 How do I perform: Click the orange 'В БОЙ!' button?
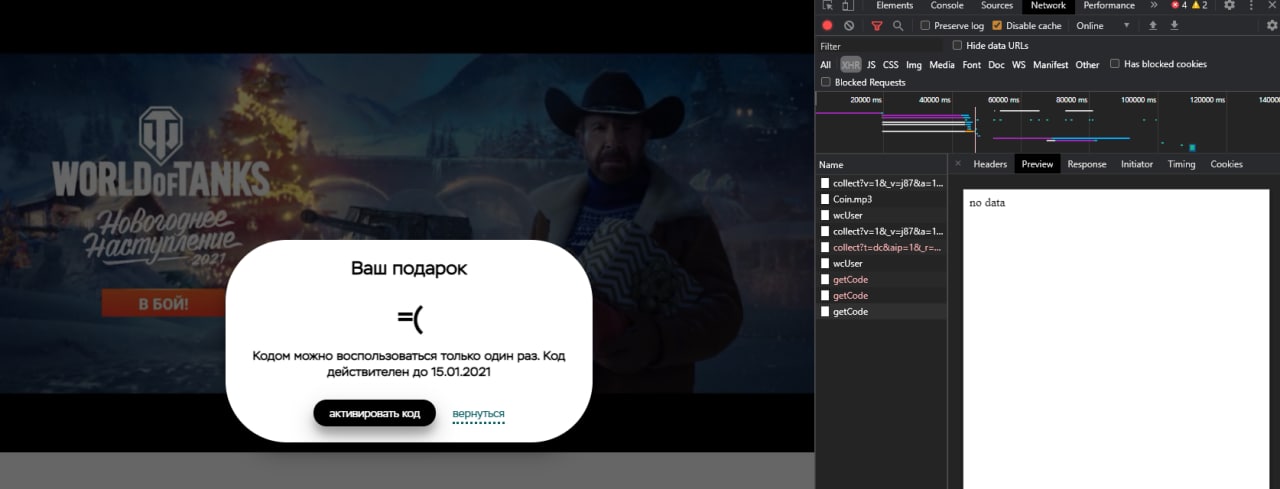tap(163, 304)
